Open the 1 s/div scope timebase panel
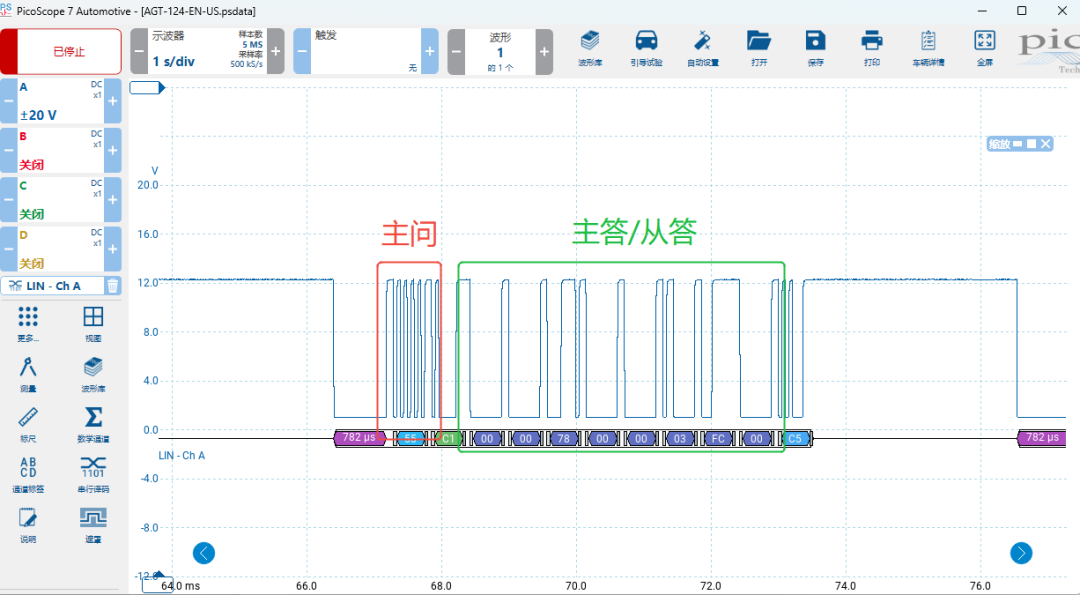Viewport: 1080px width, 595px height. [207, 52]
